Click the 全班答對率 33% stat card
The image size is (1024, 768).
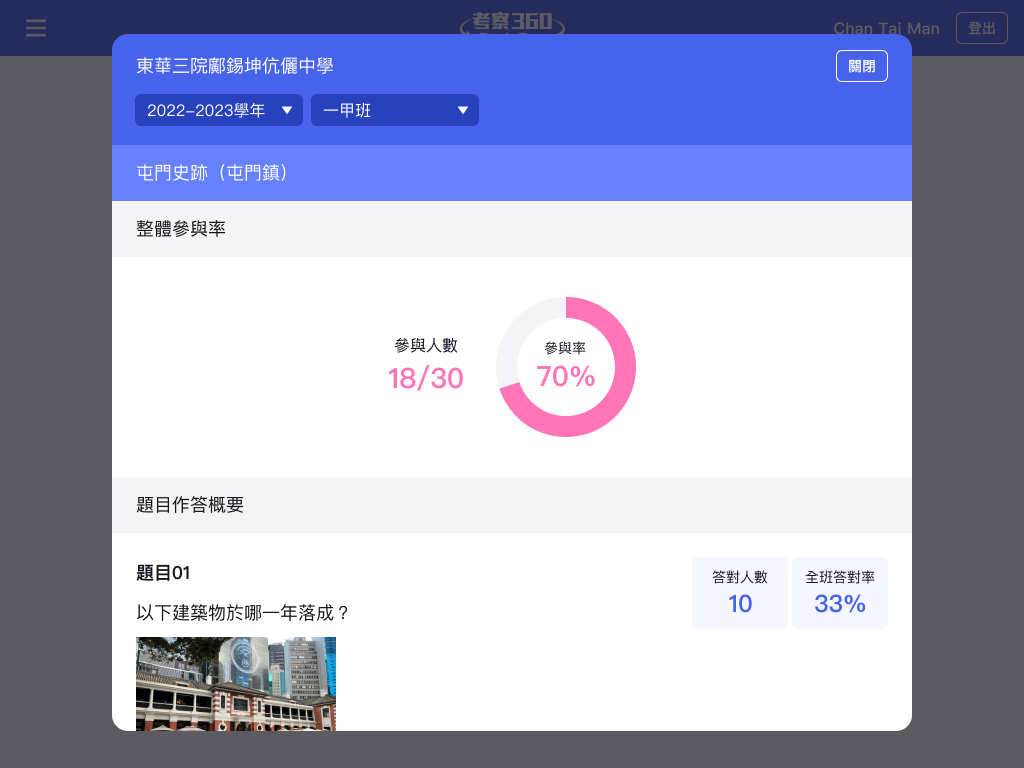click(x=840, y=593)
